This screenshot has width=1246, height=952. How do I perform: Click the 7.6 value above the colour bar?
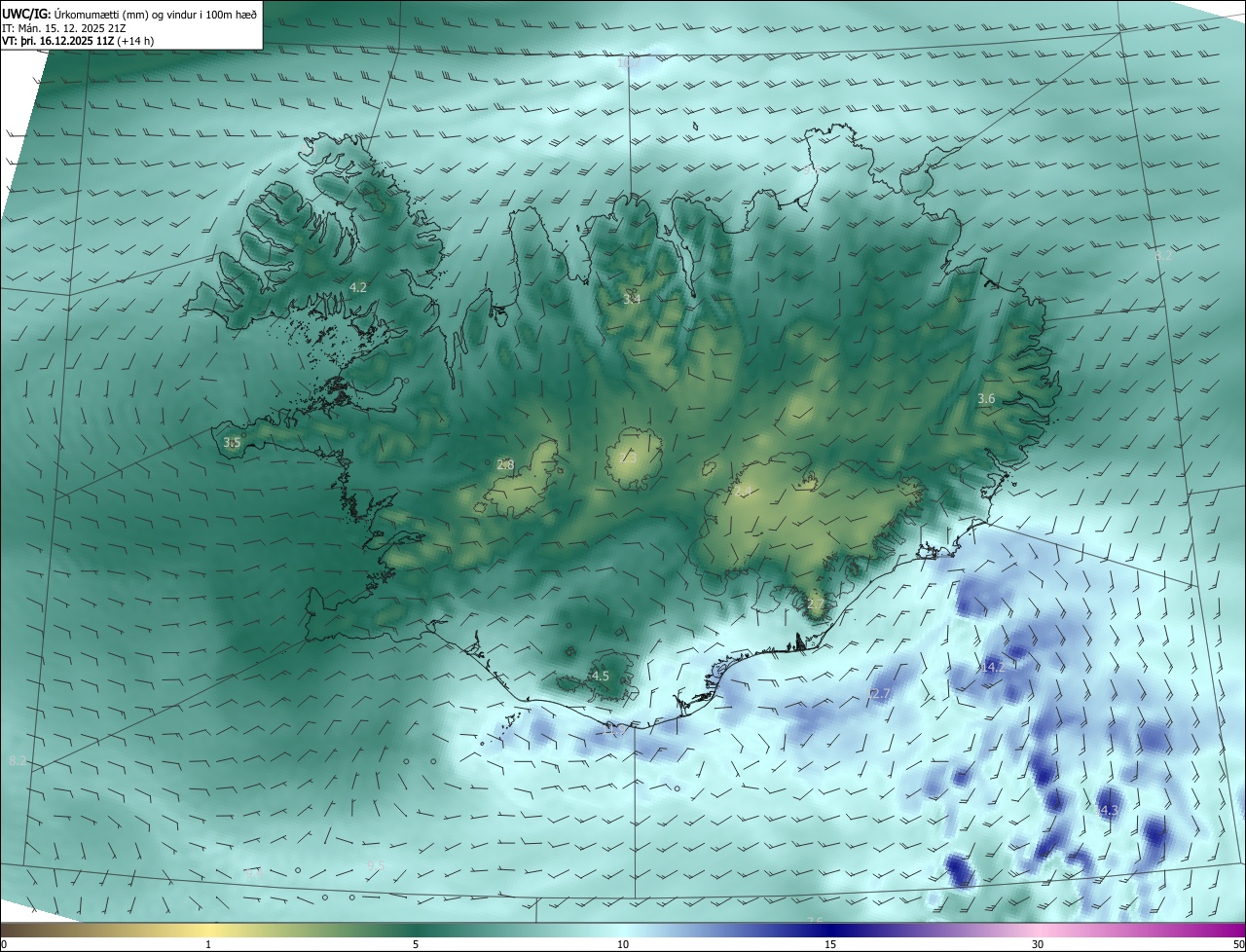[816, 920]
